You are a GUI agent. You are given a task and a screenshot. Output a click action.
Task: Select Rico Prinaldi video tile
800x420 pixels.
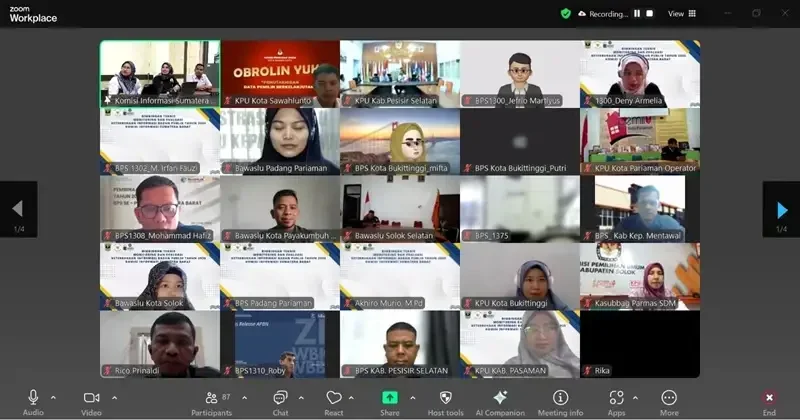[x=160, y=344]
